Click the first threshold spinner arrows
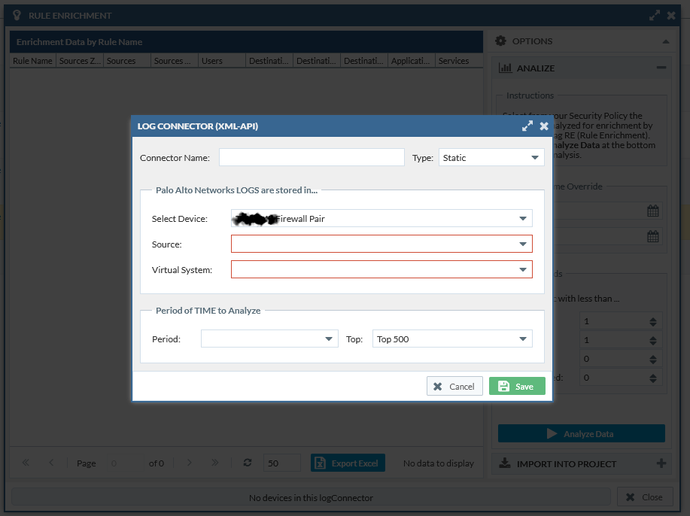Image resolution: width=690 pixels, height=516 pixels. [653, 322]
